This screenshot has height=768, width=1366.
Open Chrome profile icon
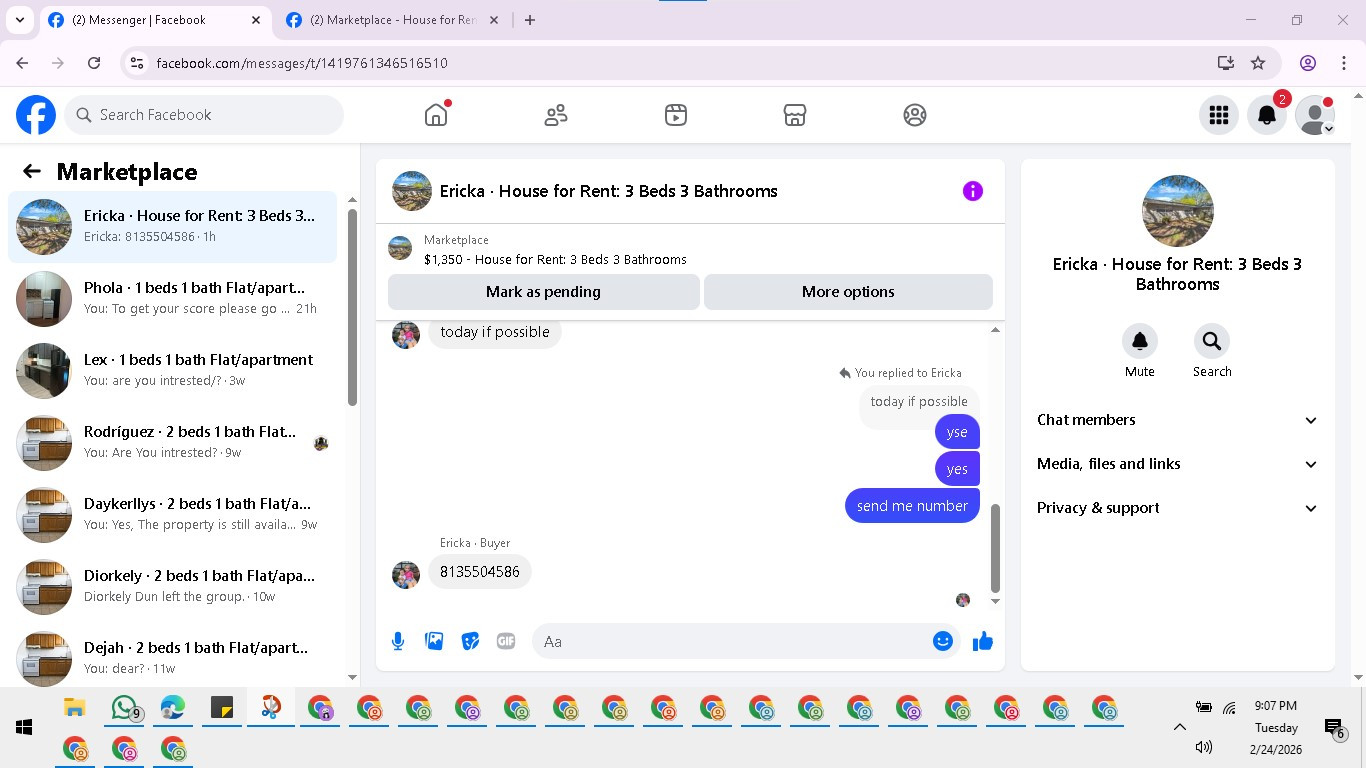(1308, 63)
